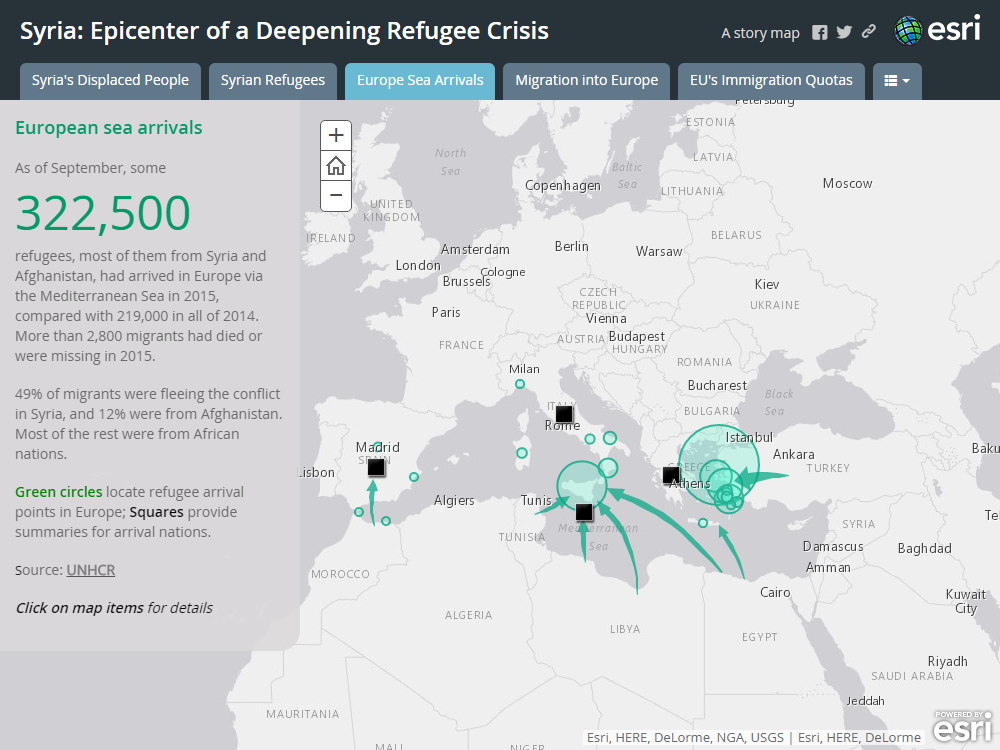The height and width of the screenshot is (750, 1000).
Task: Select the Migration into Europe tab
Action: click(x=586, y=81)
